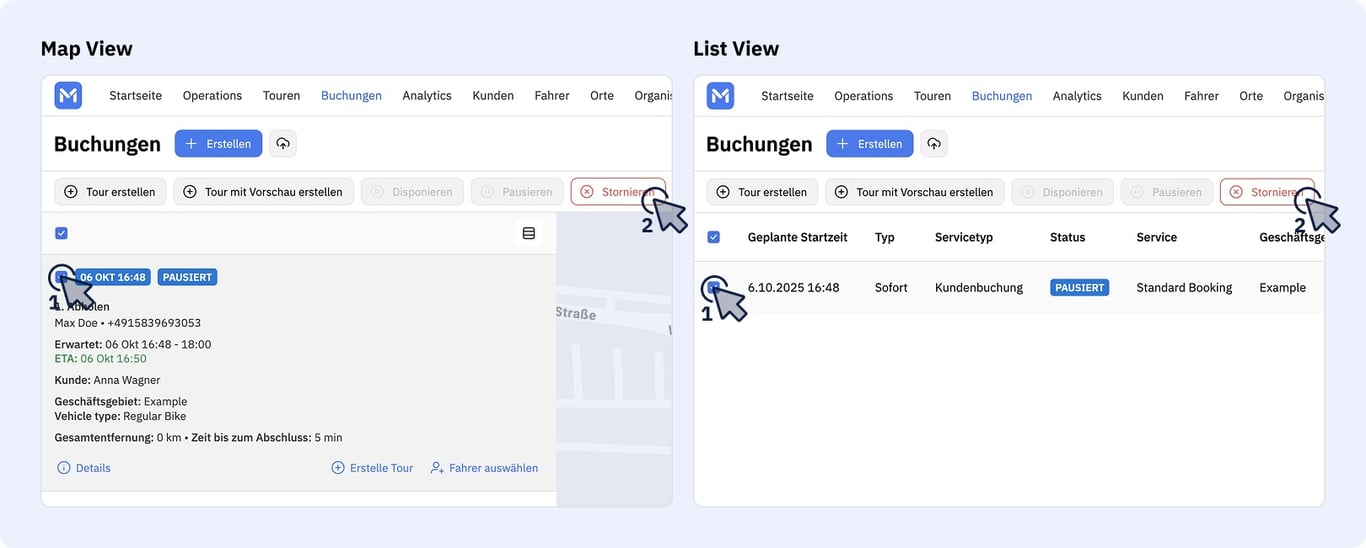Click 06 OKT 16:48 date badge

[112, 277]
